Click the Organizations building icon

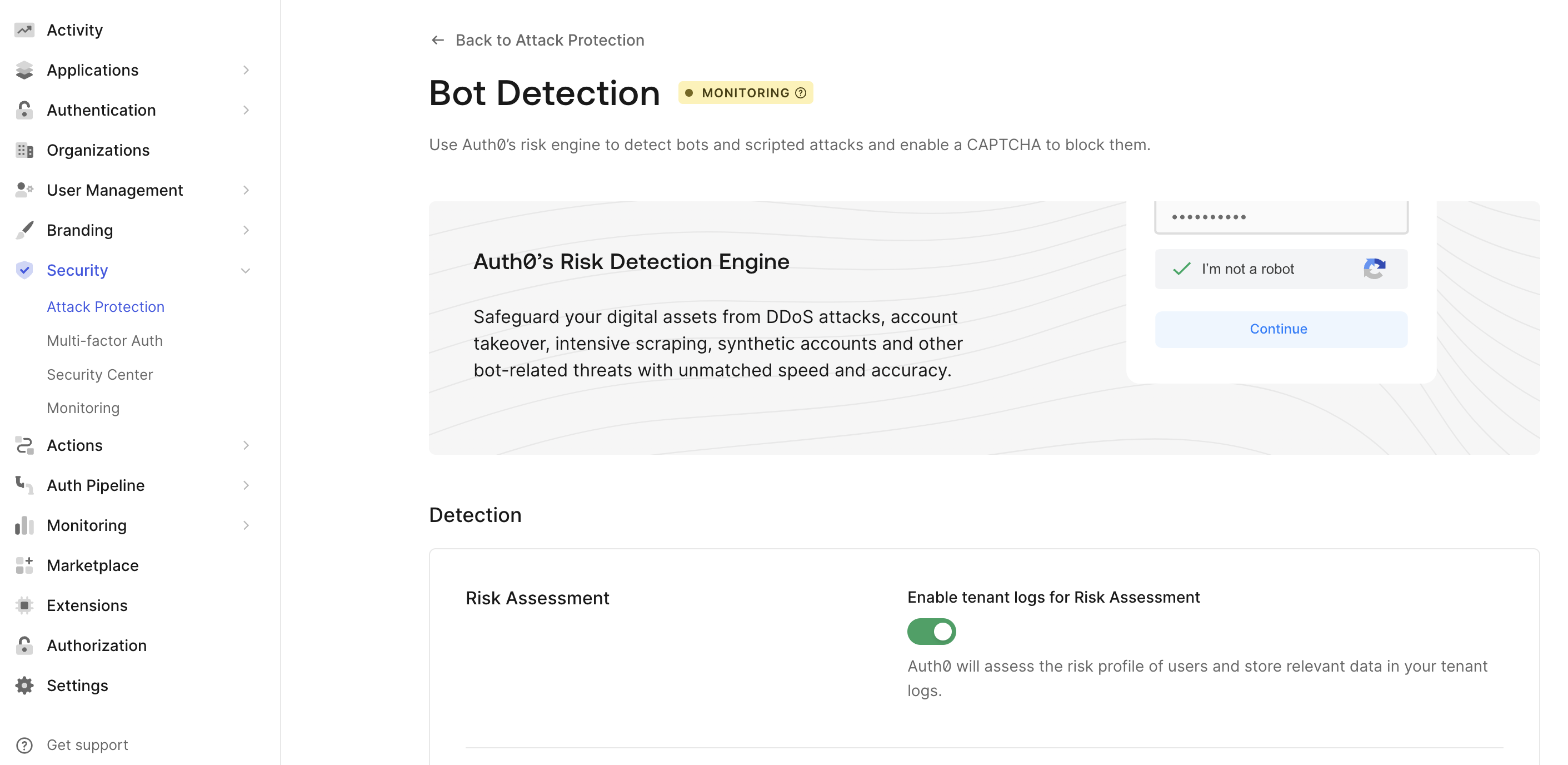24,150
